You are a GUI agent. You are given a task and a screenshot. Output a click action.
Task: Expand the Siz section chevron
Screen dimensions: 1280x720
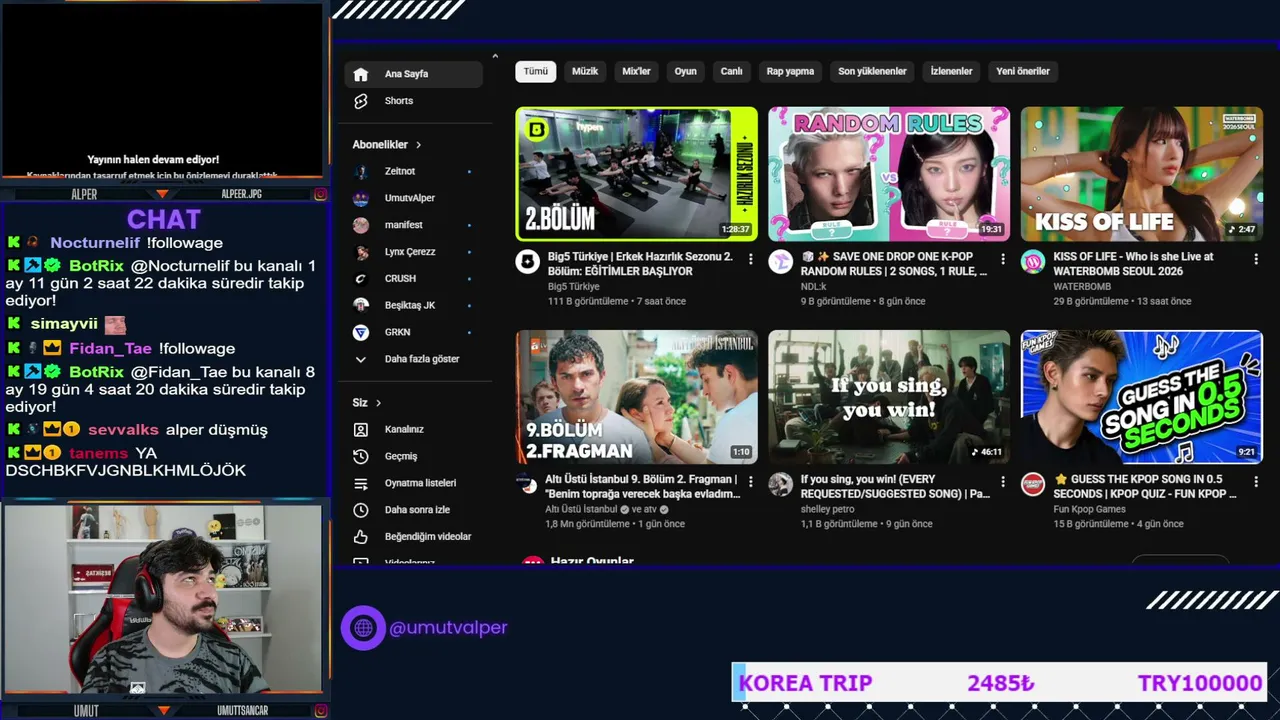[x=378, y=403]
